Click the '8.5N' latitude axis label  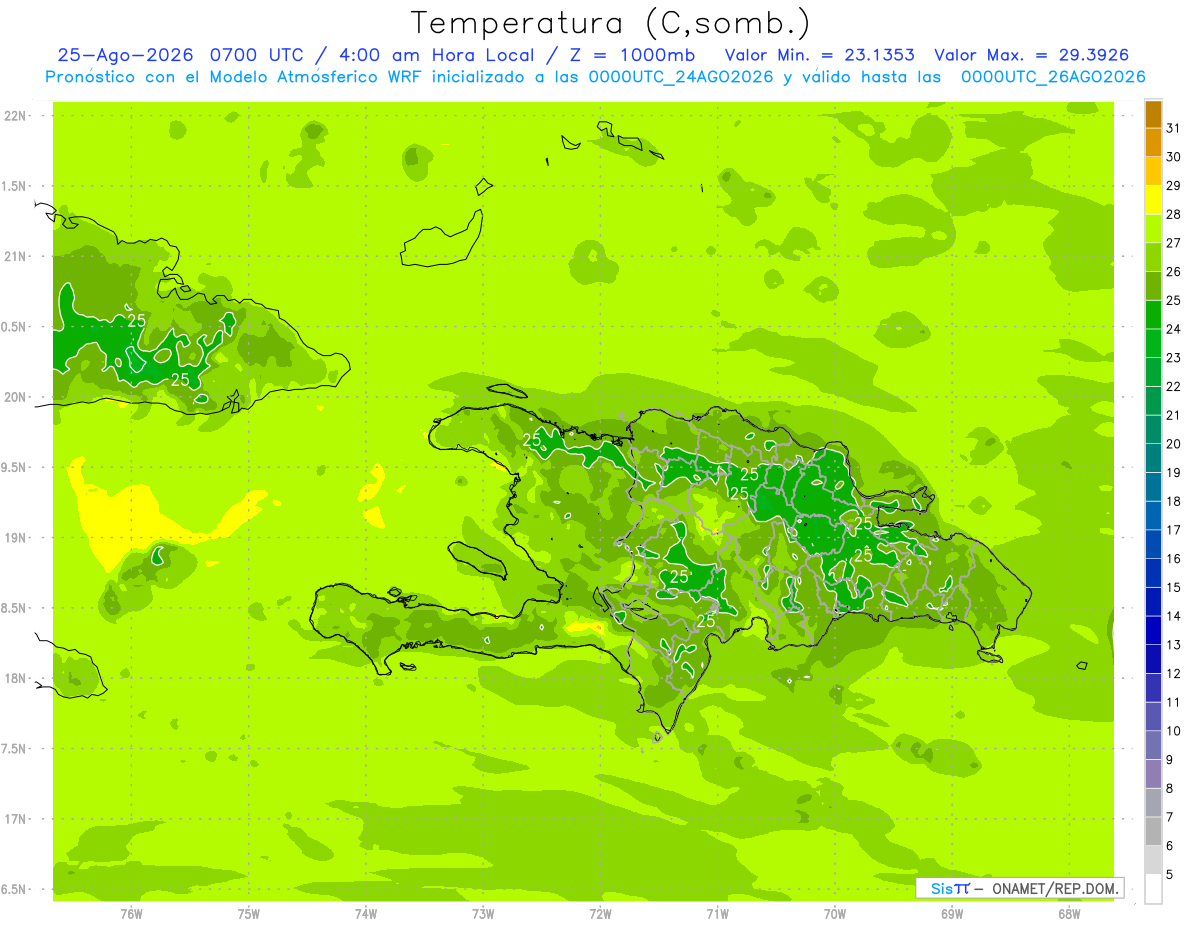[x=15, y=608]
